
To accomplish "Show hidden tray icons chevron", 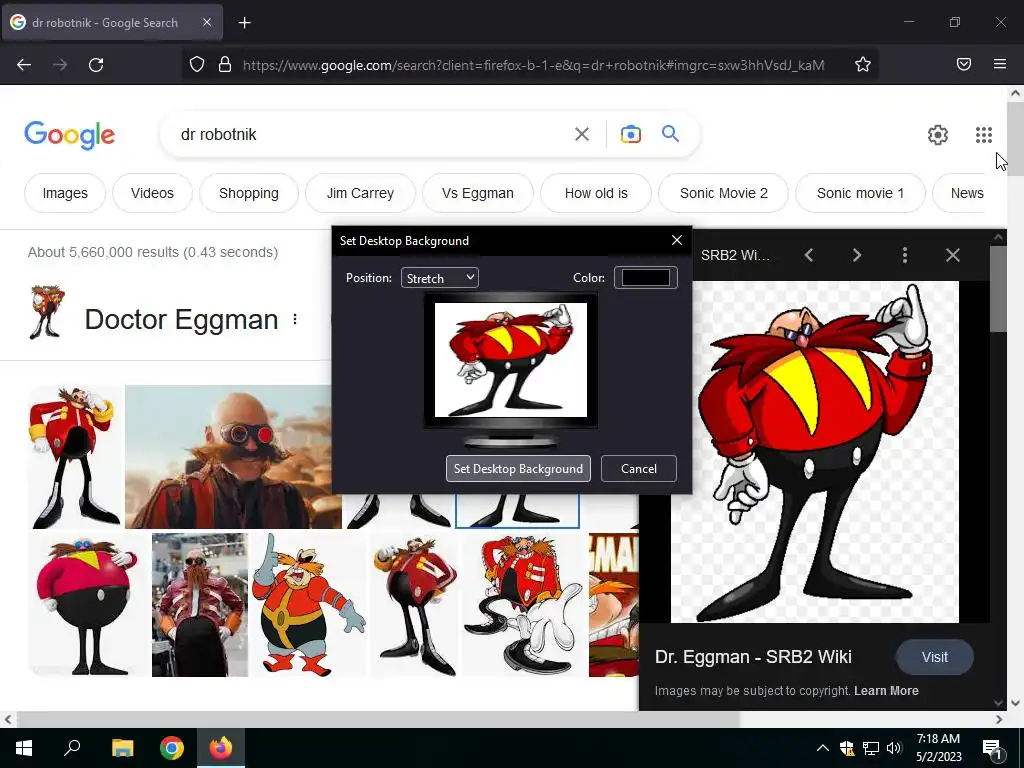I will [823, 748].
